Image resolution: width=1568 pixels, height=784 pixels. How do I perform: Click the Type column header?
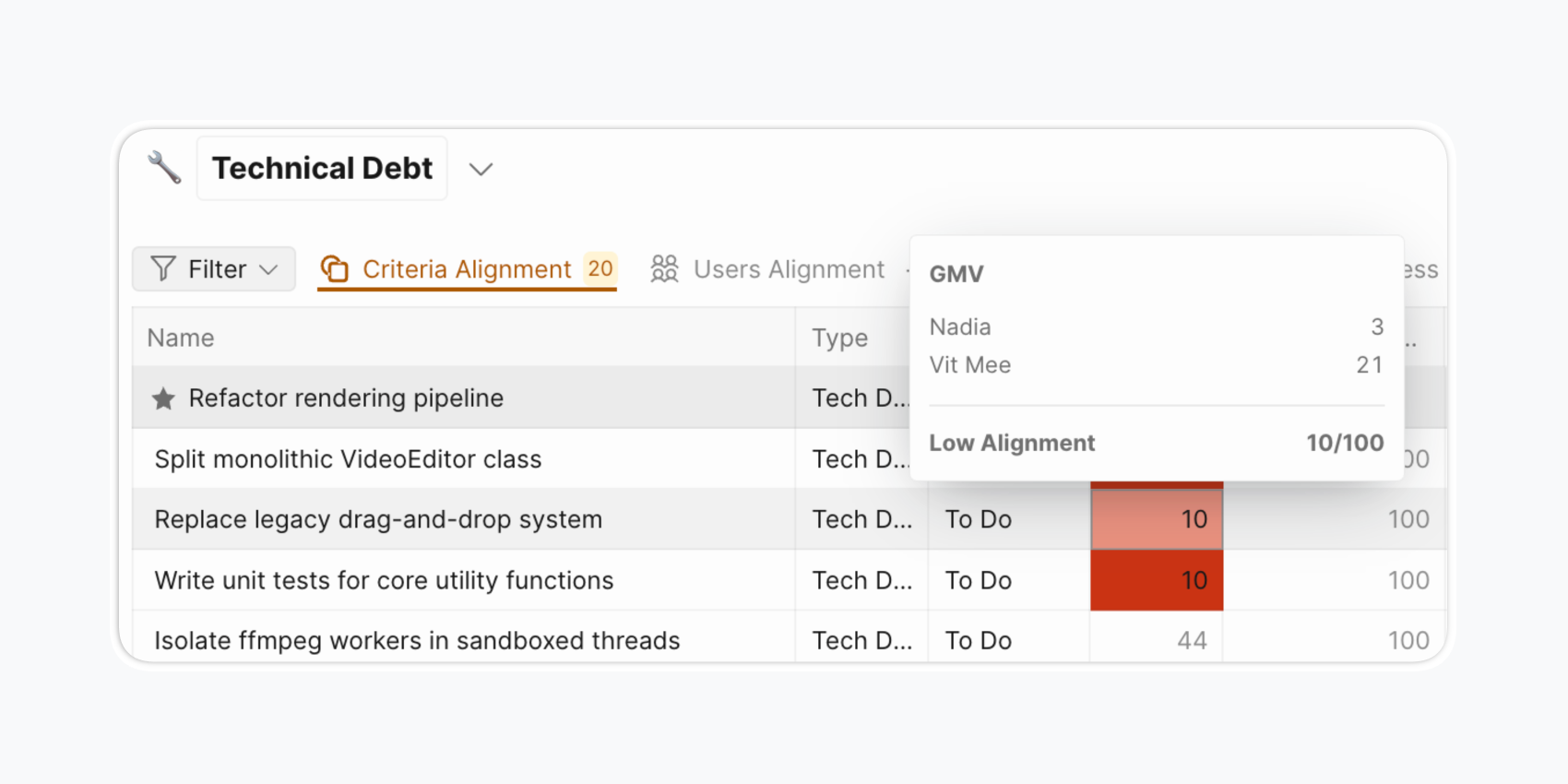click(x=839, y=338)
